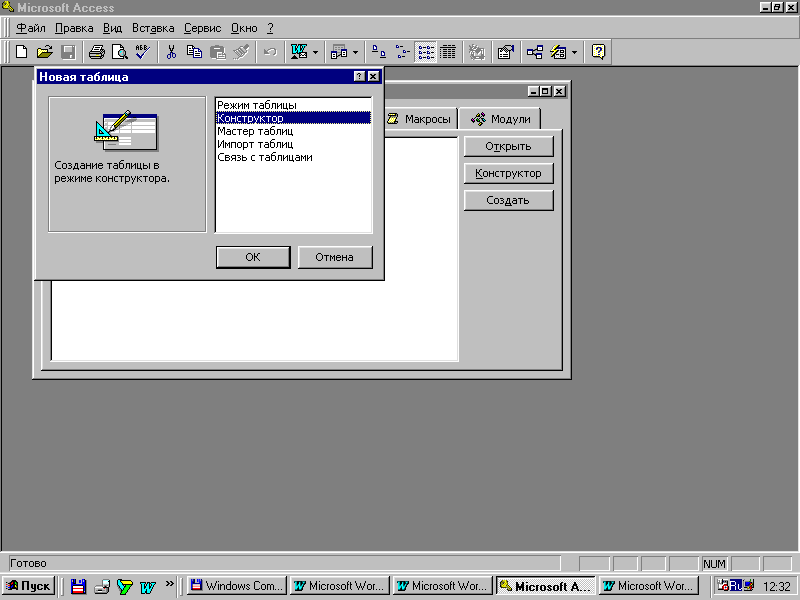Toggle the List view button
Viewport: 800px width, 600px height.
pyautogui.click(x=426, y=52)
